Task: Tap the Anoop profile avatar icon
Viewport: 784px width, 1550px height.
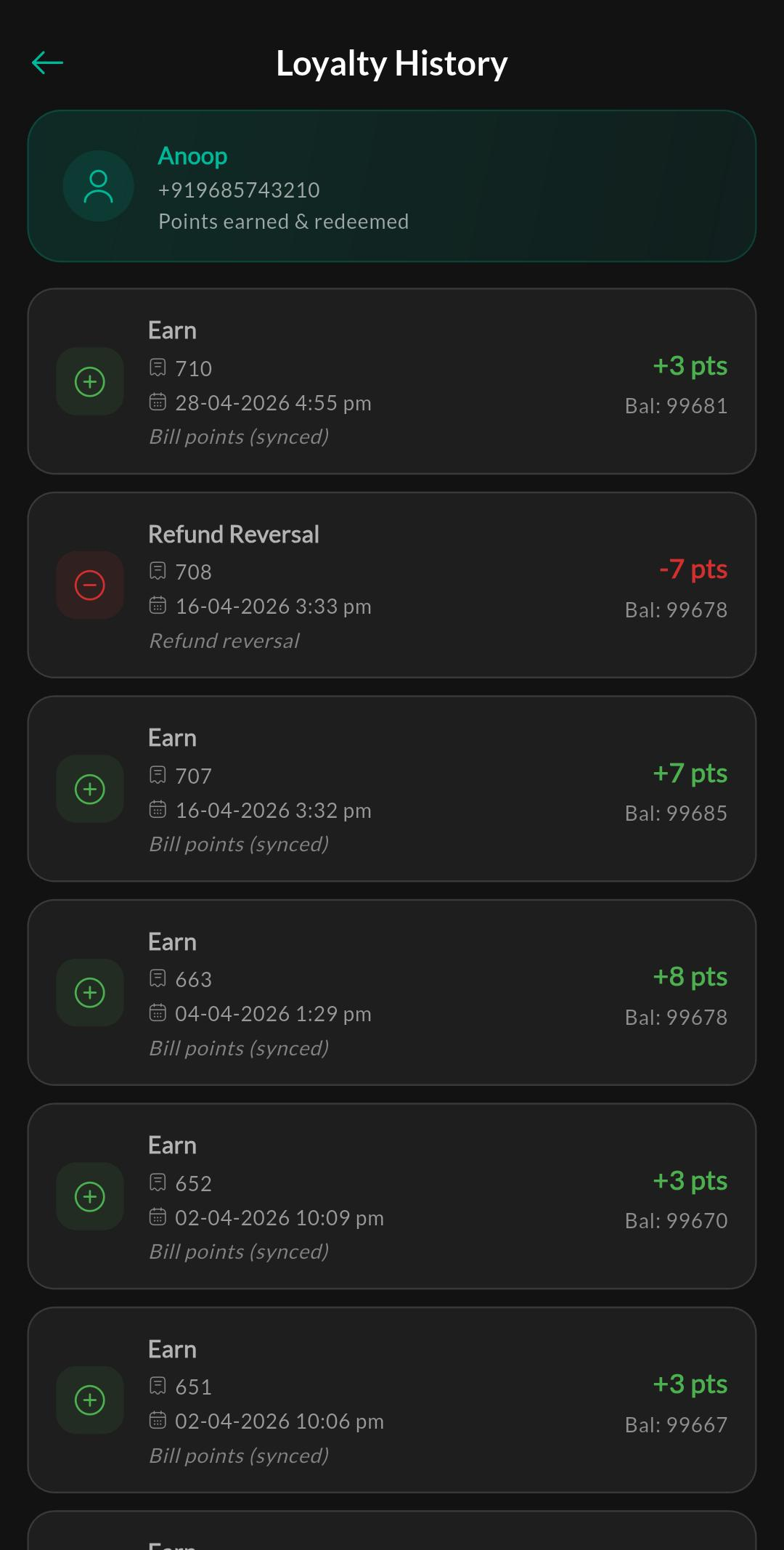Action: click(x=98, y=186)
